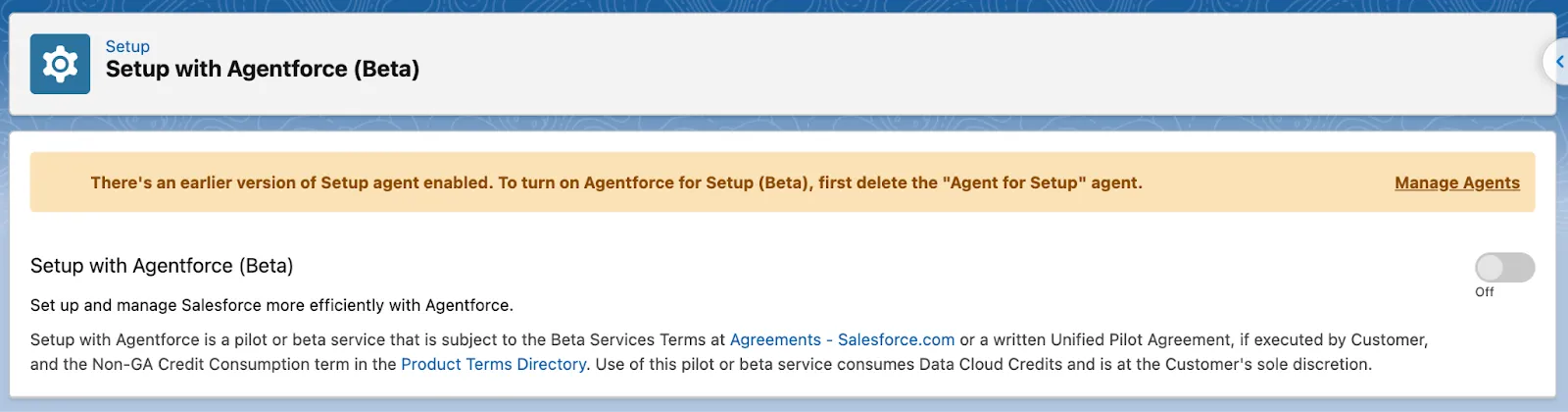Open the Manage Agents link
This screenshot has width=1568, height=412.
click(x=1456, y=182)
